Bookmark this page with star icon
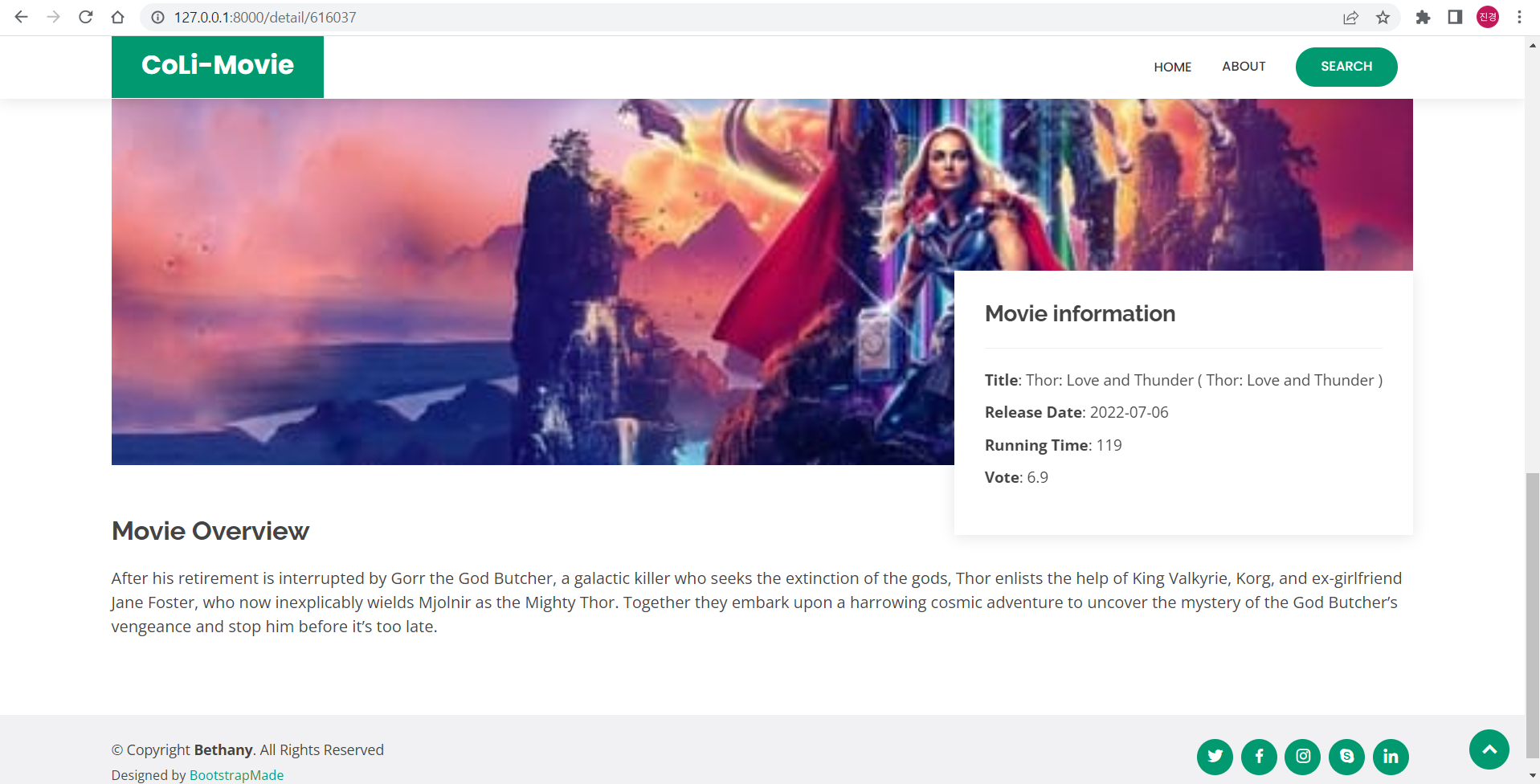Screen dimensions: 1540x784 tap(1383, 17)
